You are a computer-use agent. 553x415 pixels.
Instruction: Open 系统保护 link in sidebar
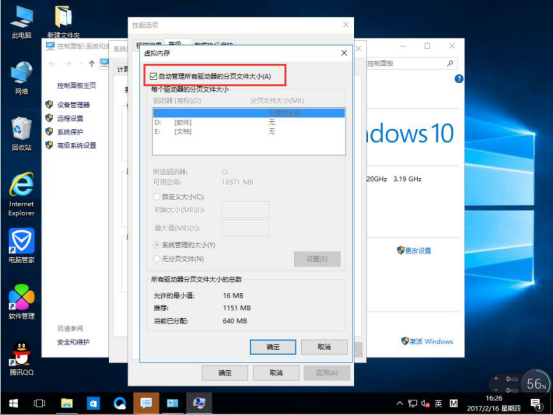point(70,132)
